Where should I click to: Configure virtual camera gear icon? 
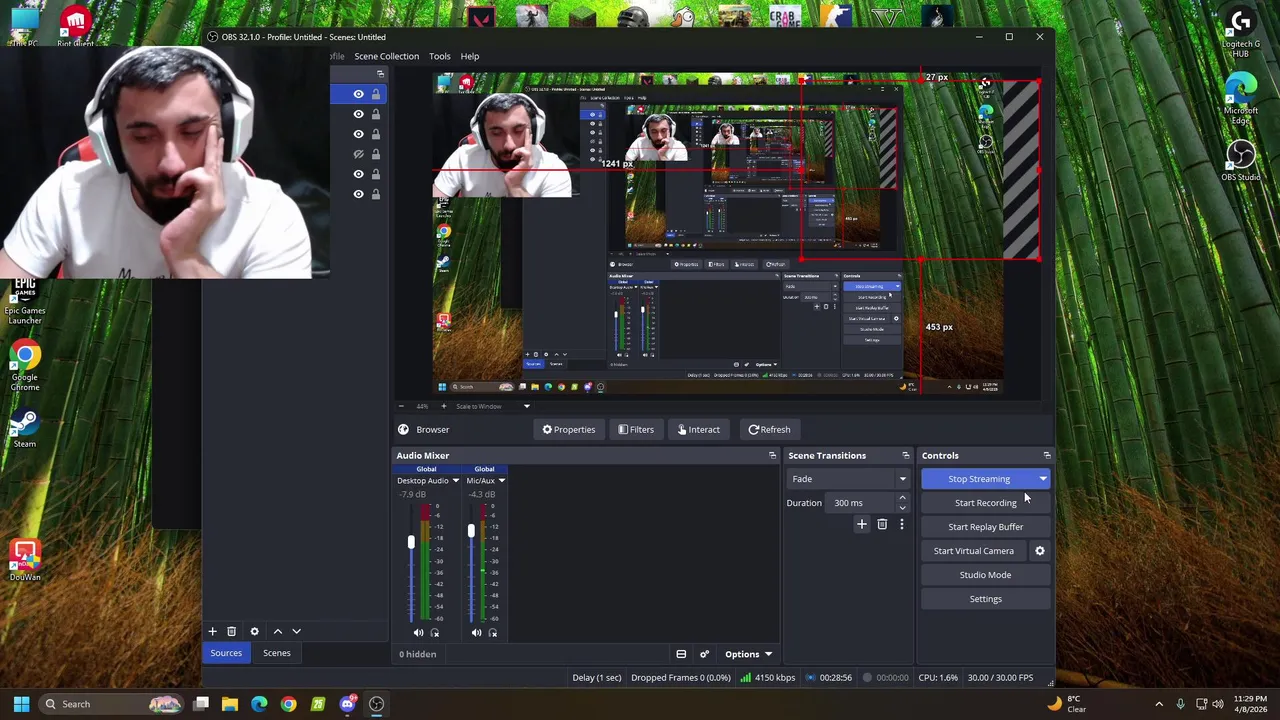[1039, 550]
